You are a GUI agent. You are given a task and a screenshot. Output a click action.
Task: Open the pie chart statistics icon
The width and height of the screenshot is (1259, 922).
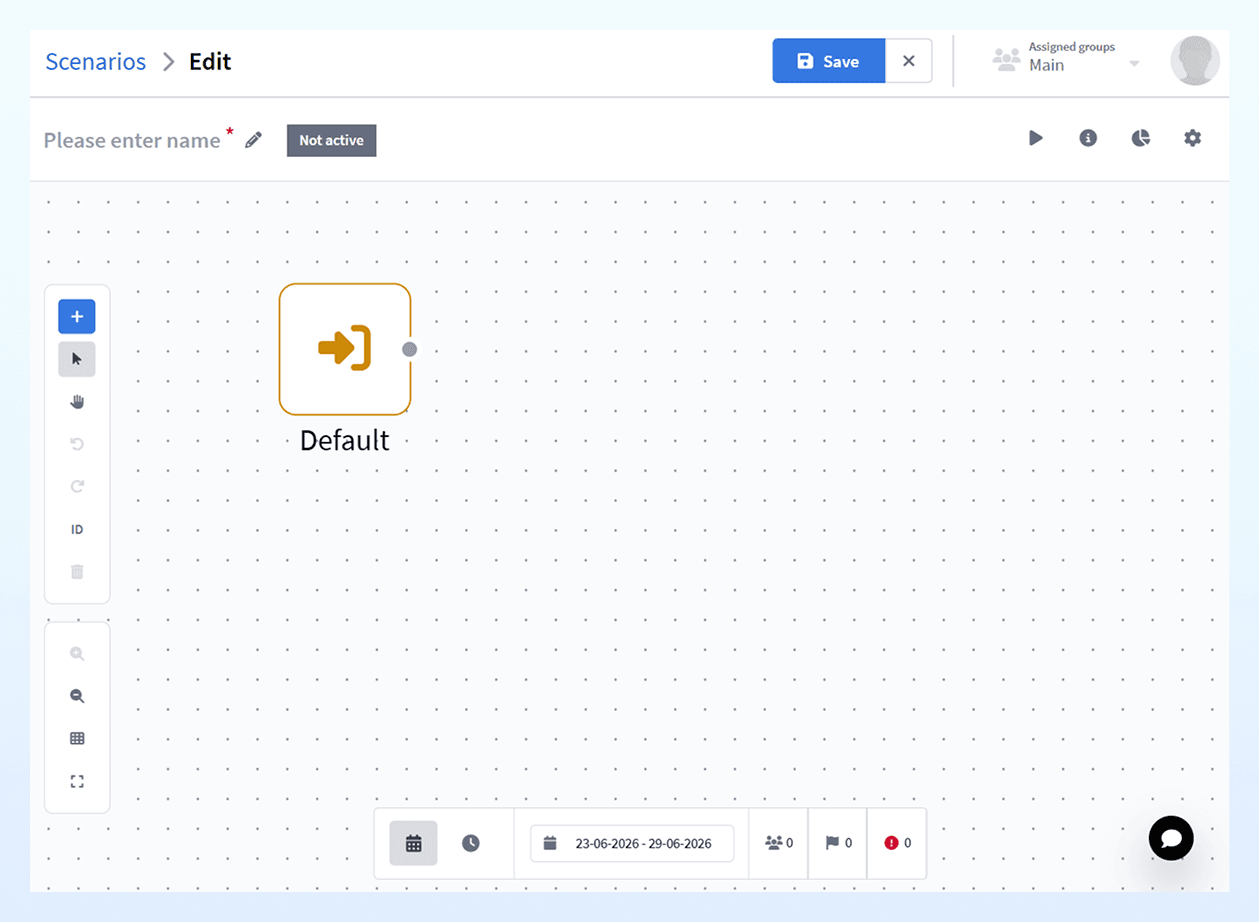click(1140, 138)
